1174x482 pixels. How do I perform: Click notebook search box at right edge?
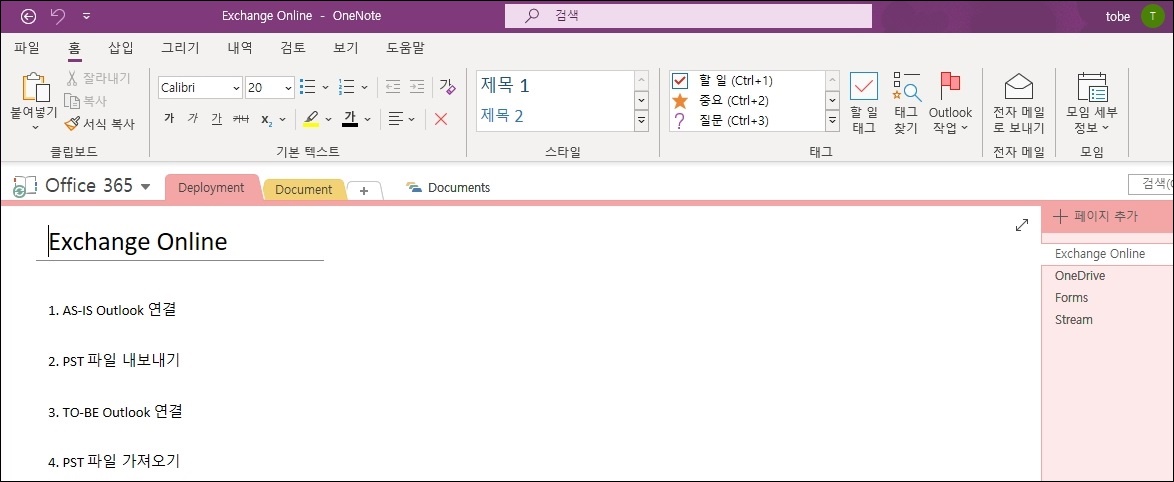(1151, 185)
